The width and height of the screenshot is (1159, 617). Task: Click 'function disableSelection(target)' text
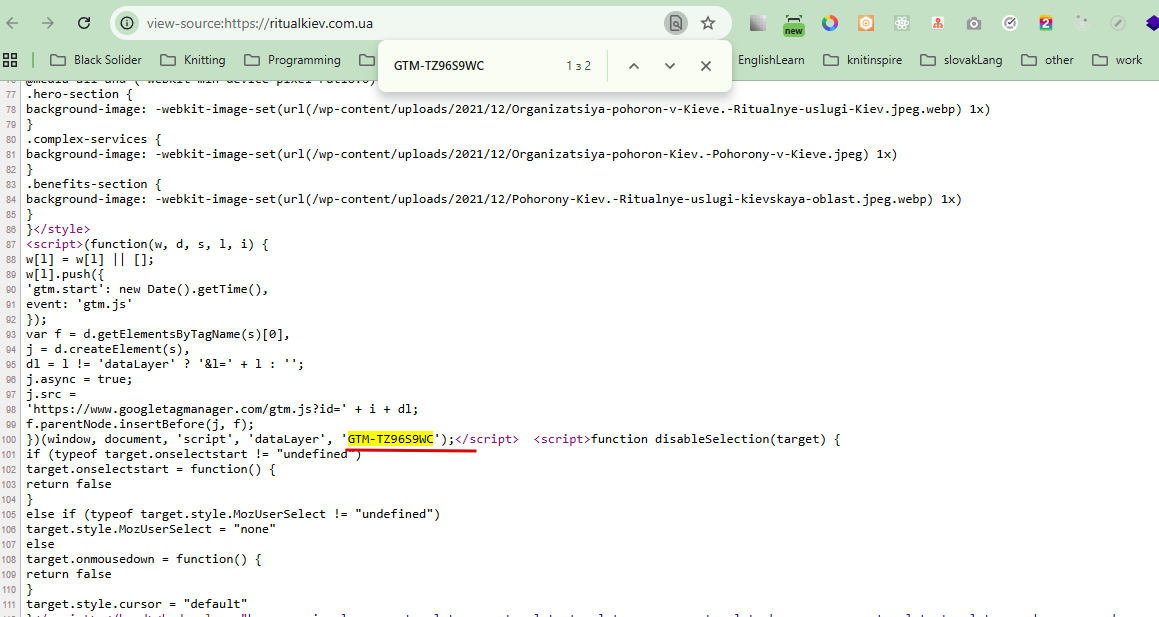709,439
